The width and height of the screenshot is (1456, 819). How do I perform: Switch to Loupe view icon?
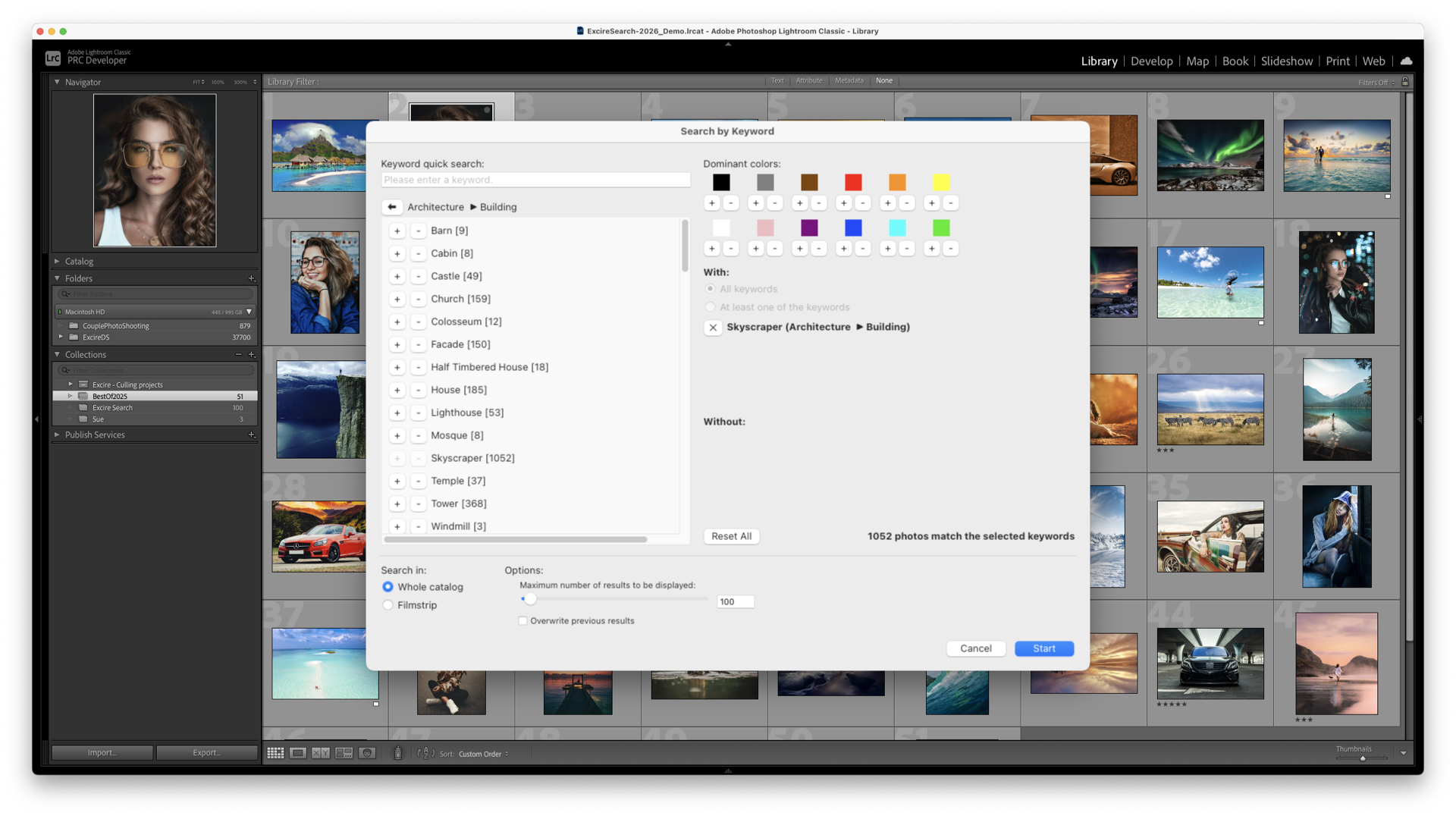[298, 753]
